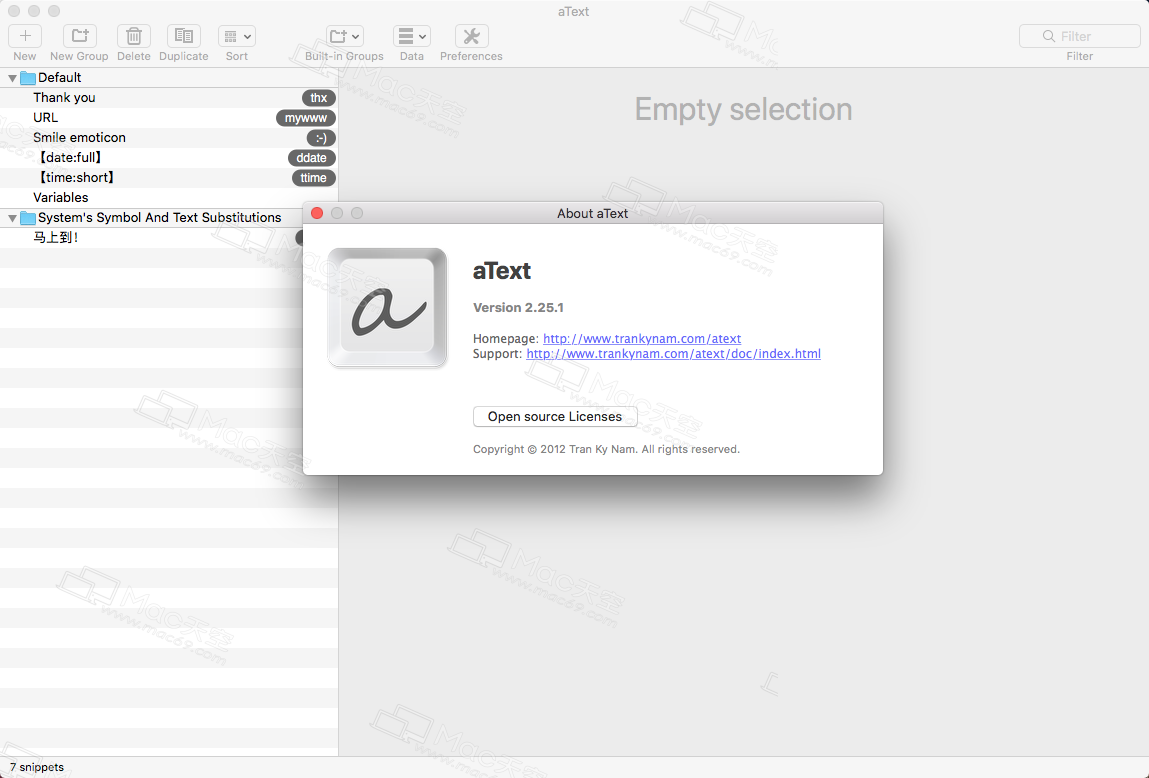Click the Version 2.25.1 text

pyautogui.click(x=518, y=308)
